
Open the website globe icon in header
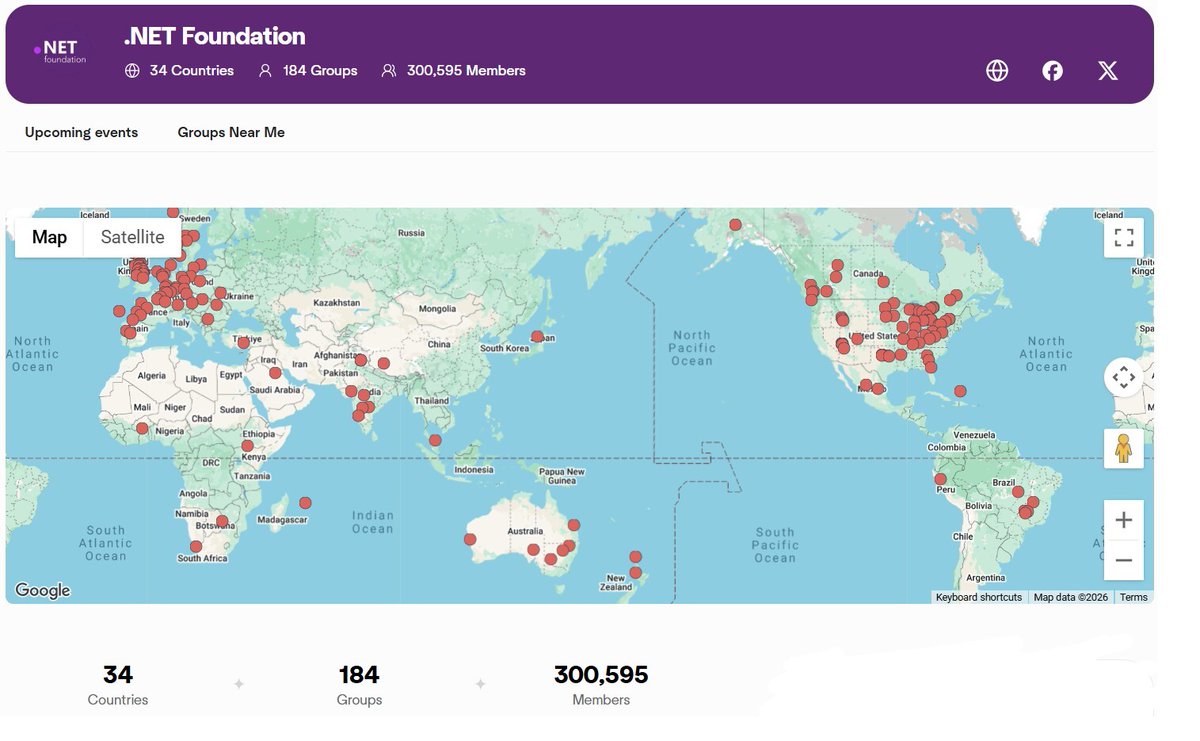997,70
